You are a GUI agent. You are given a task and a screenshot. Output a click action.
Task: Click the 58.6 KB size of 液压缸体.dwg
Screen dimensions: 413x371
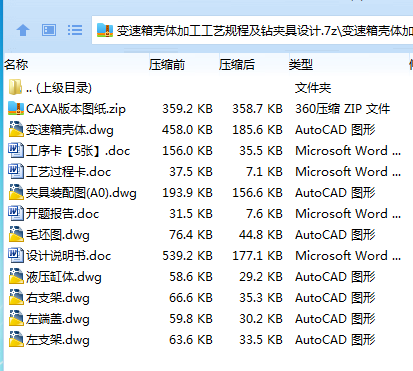191,277
